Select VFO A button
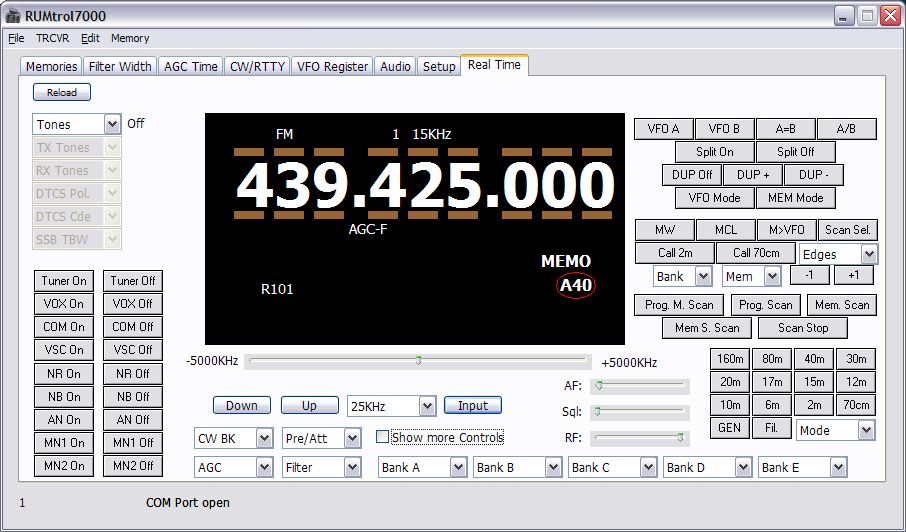 pos(663,129)
